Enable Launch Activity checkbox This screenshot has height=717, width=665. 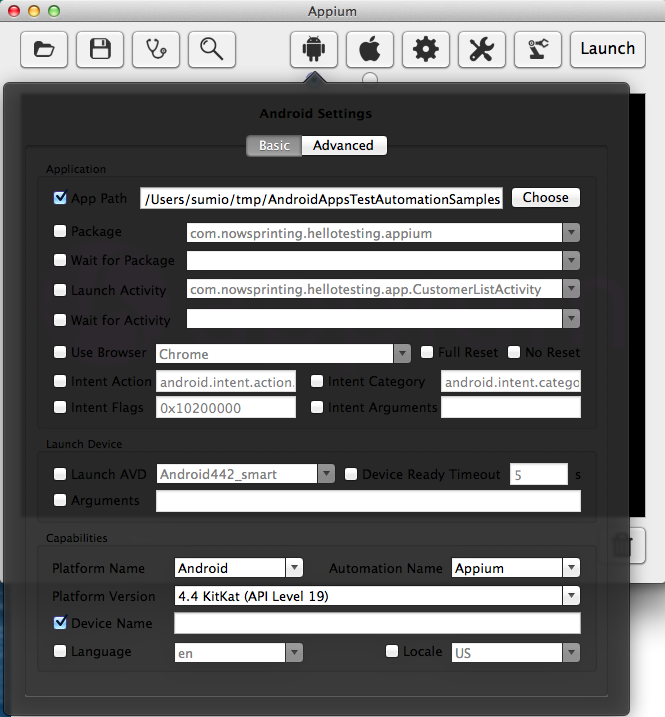click(x=60, y=290)
